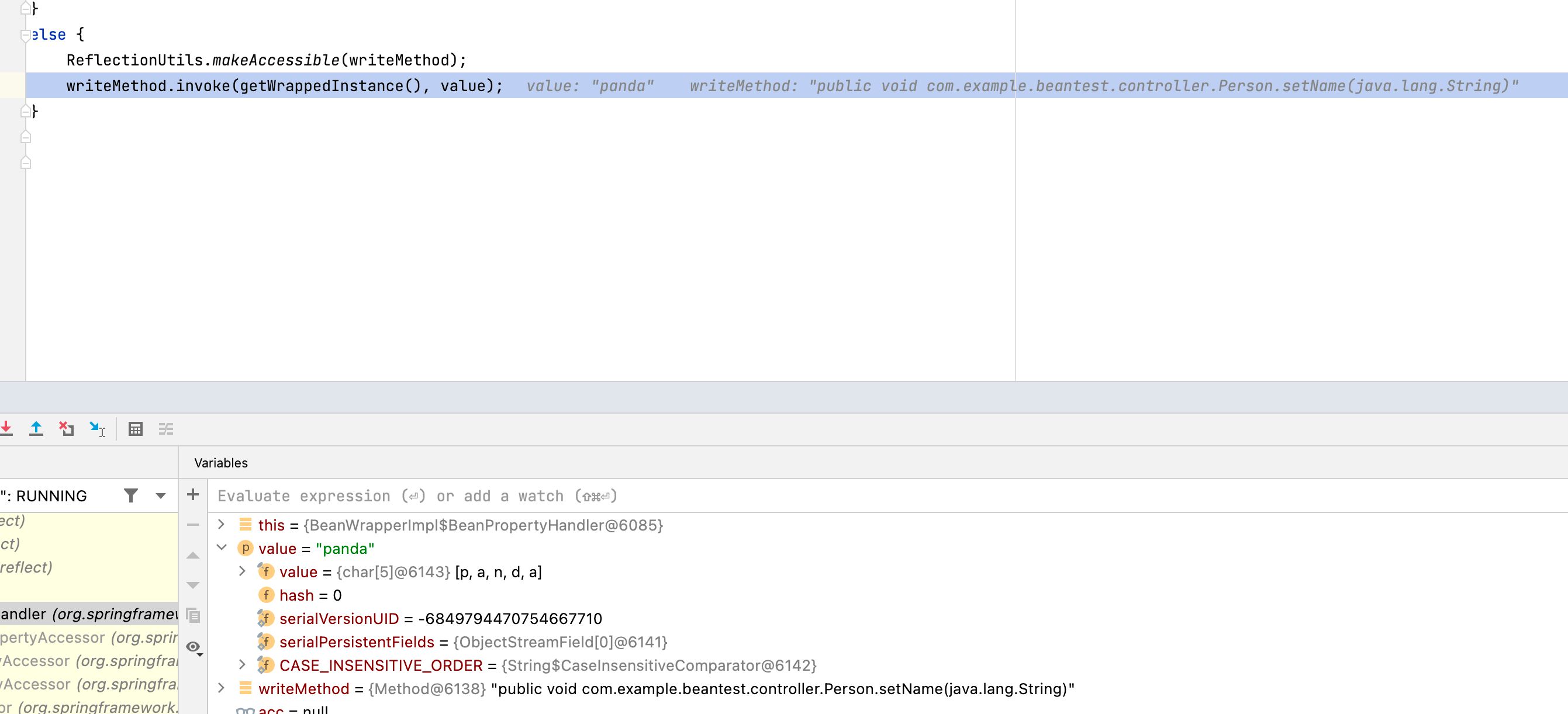Click the plus New Watch button

[193, 494]
